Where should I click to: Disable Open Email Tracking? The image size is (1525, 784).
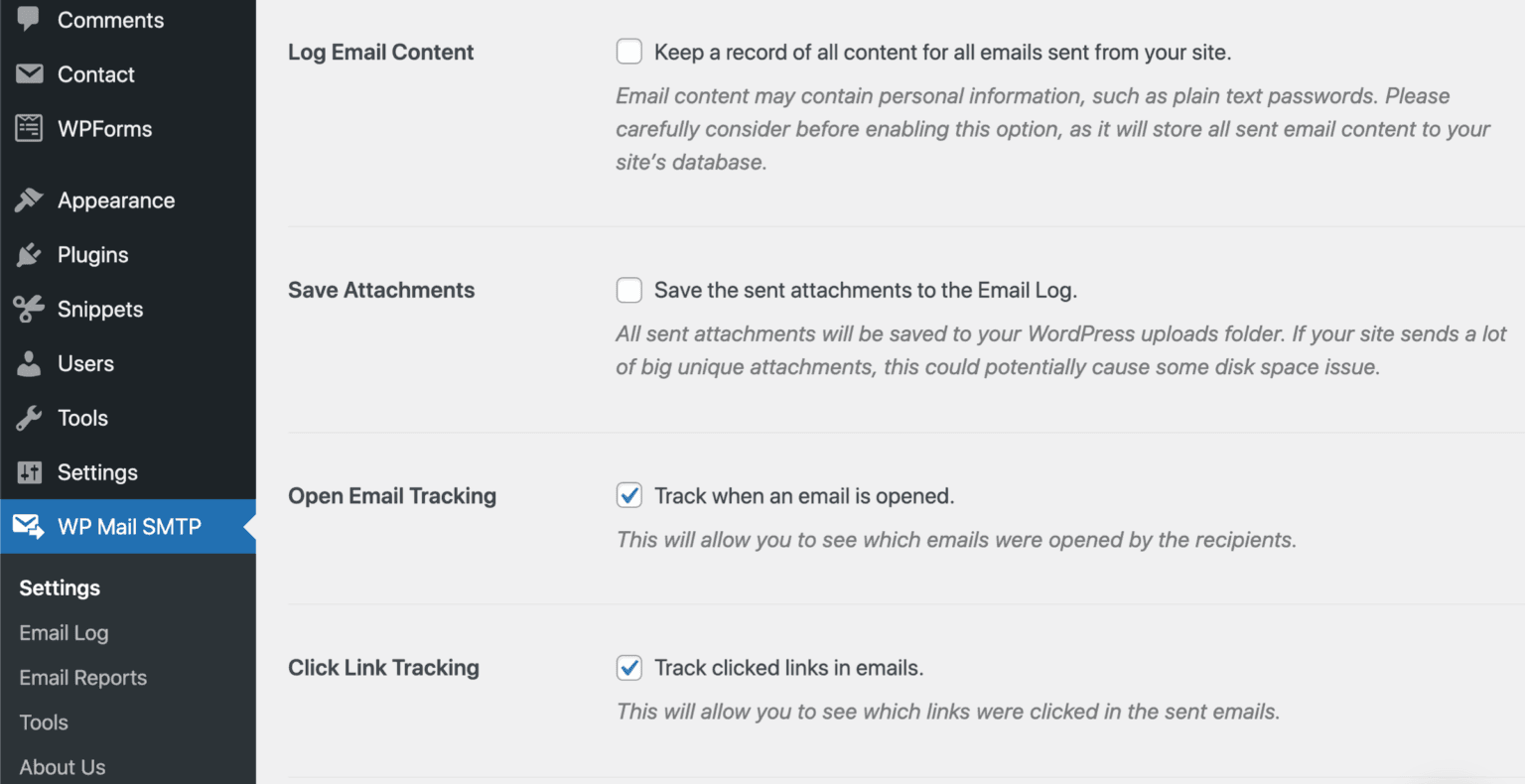(629, 495)
